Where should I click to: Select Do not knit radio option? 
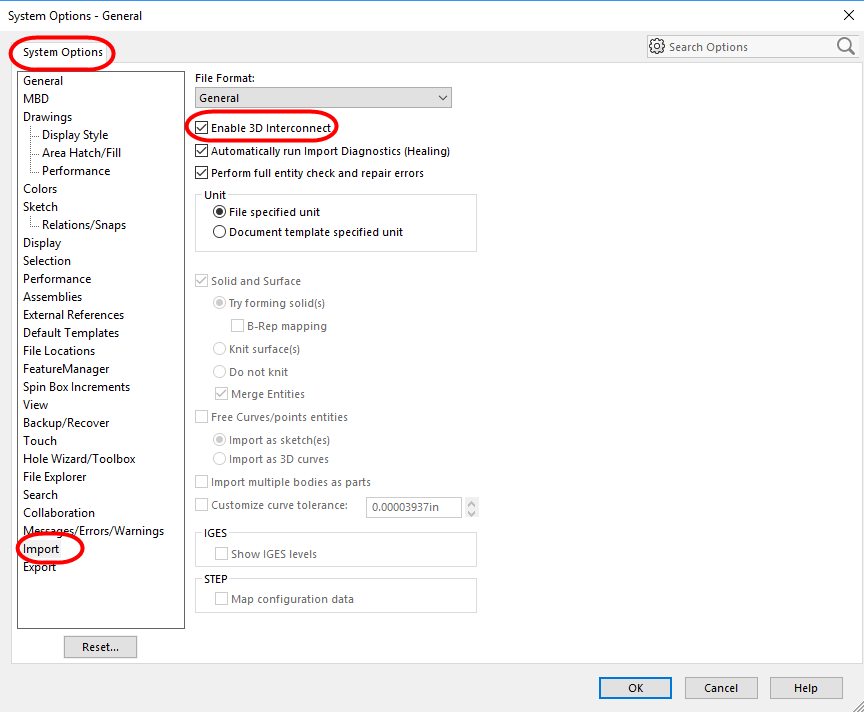[x=219, y=372]
